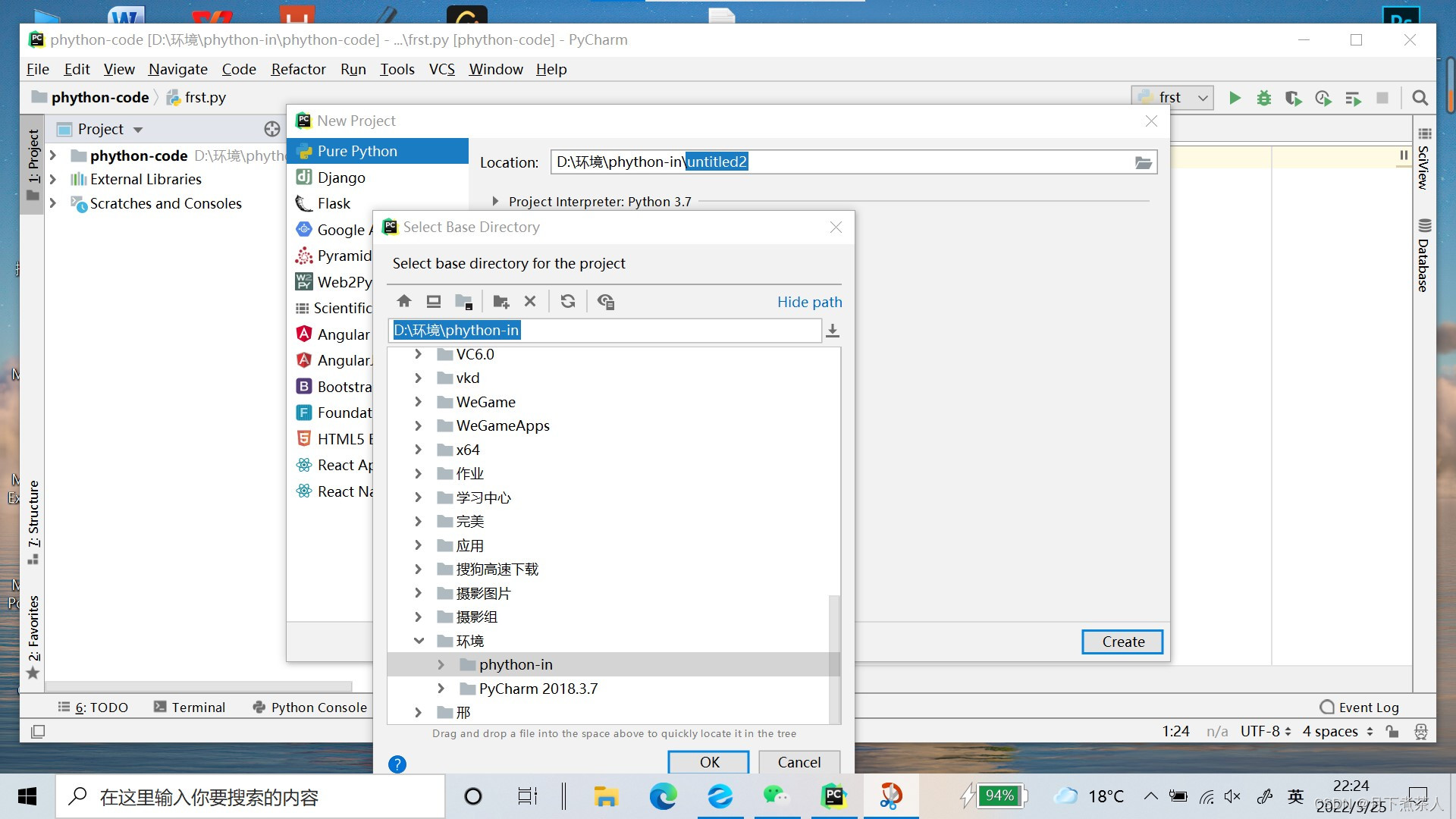Open WeChat from taskbar
1456x819 pixels.
click(777, 795)
